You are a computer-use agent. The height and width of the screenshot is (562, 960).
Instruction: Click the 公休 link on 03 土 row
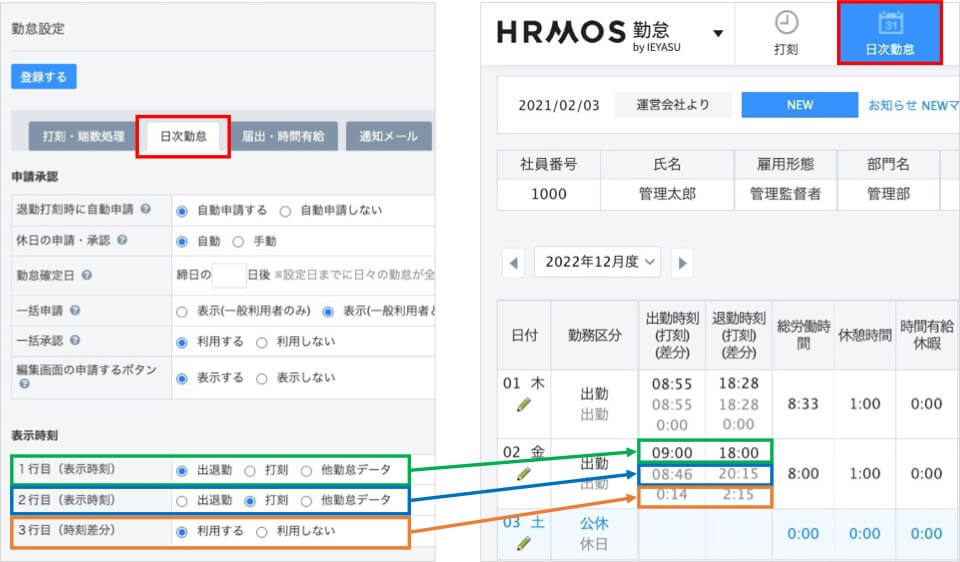coord(594,523)
